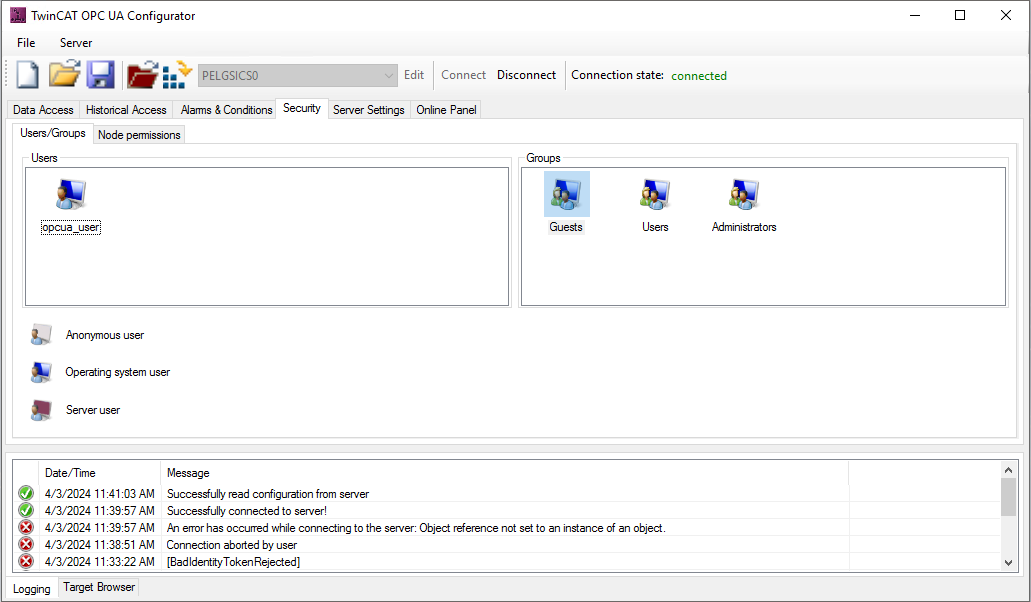Switch to the Target Browser tab

(99, 588)
